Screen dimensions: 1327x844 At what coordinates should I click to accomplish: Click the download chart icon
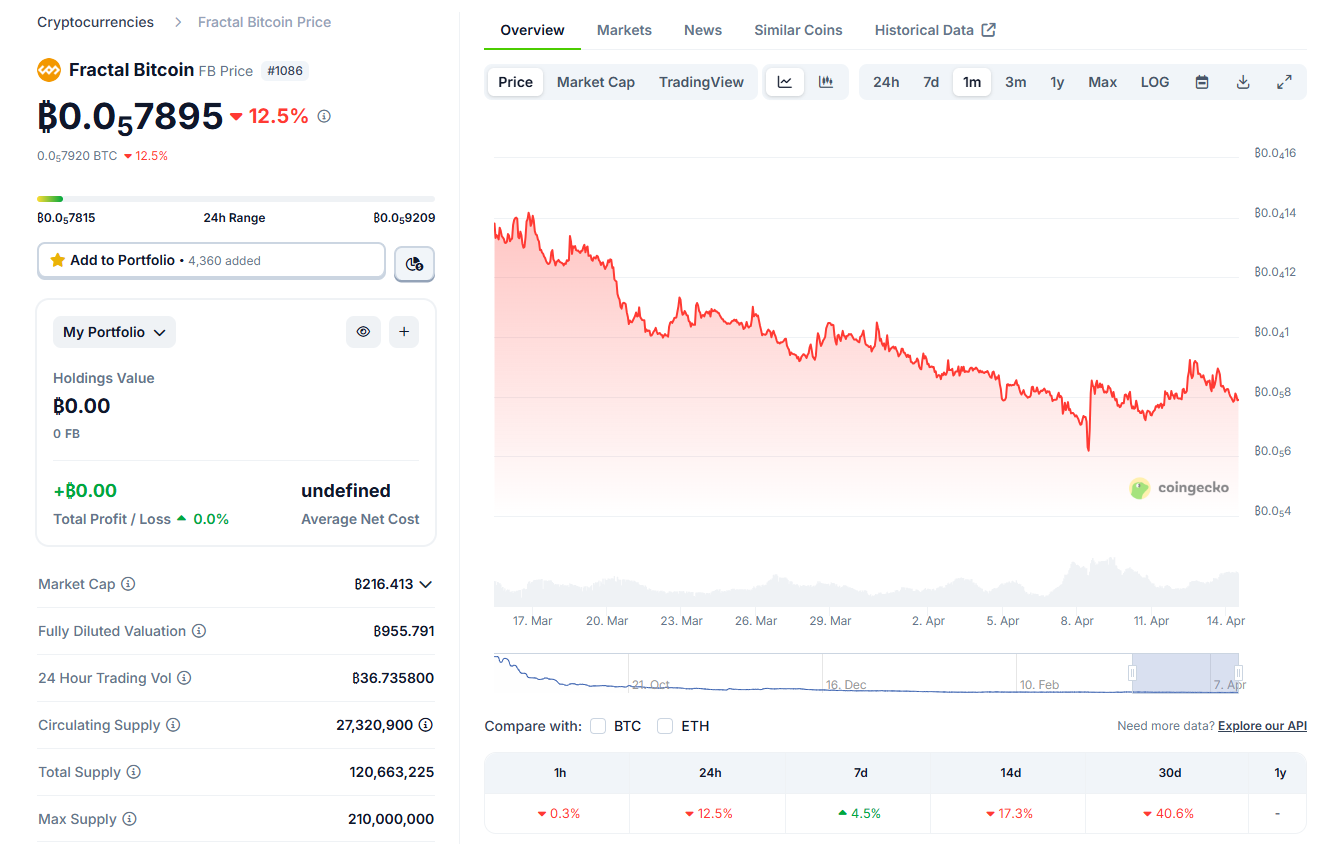pyautogui.click(x=1243, y=82)
